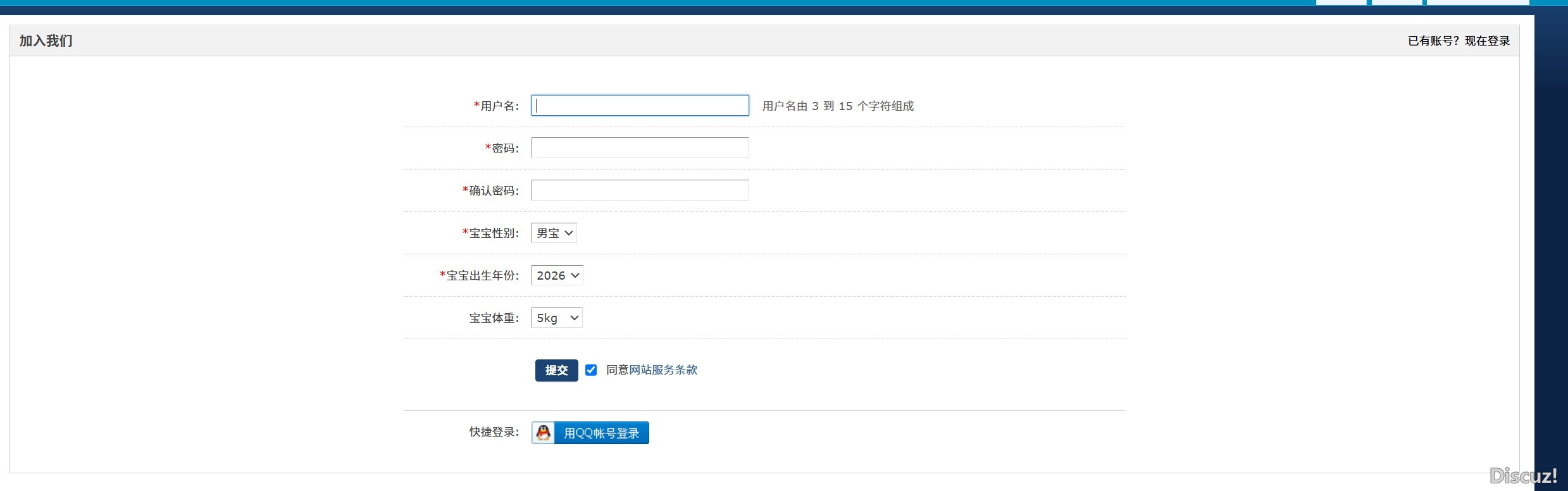Open the 宝宝出生年份 year dropdown
Image resolution: width=1568 pixels, height=491 pixels.
557,275
